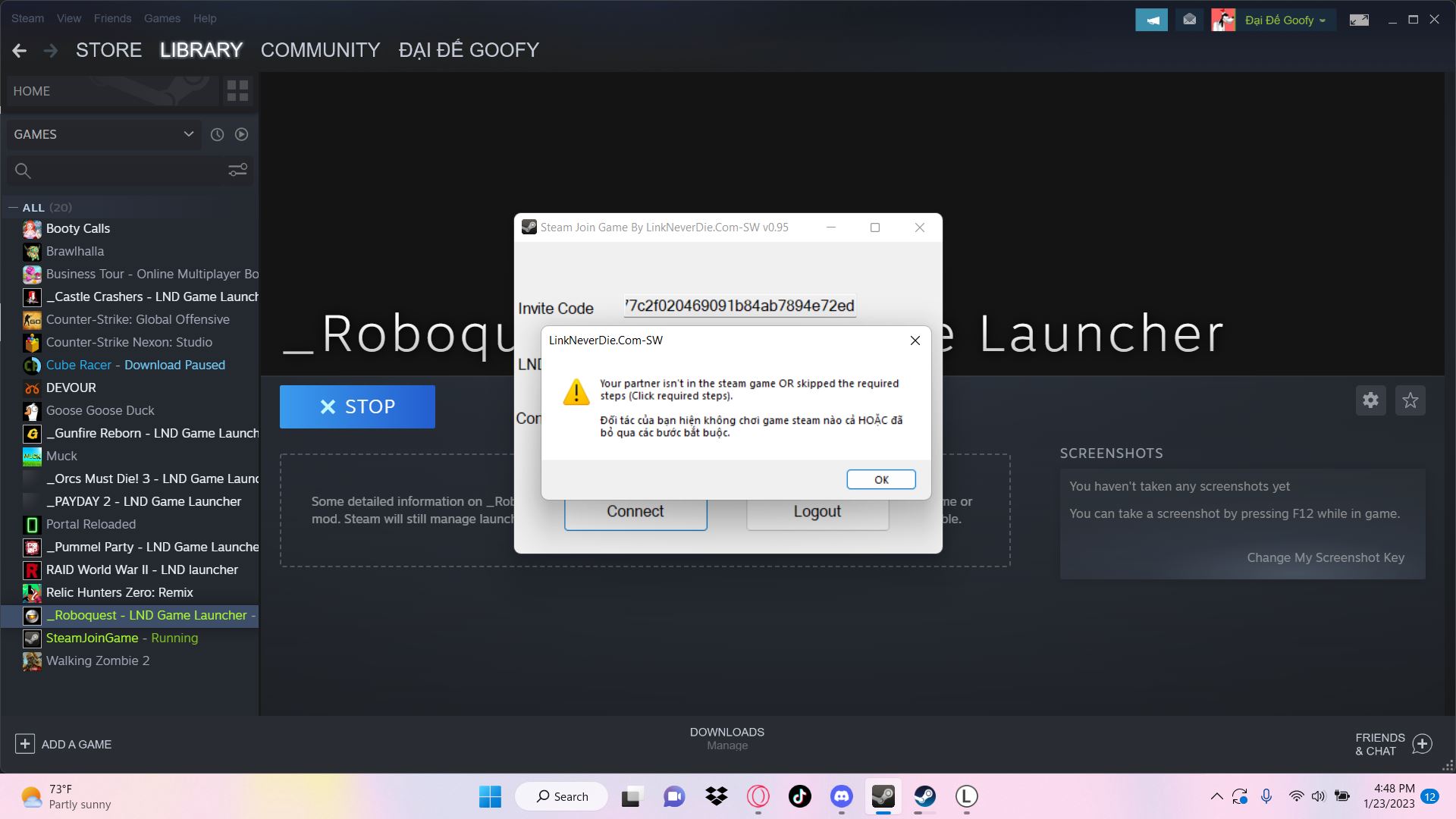Viewport: 1456px width, 819px height.
Task: Filter library to ready-to-play games
Action: pyautogui.click(x=241, y=134)
